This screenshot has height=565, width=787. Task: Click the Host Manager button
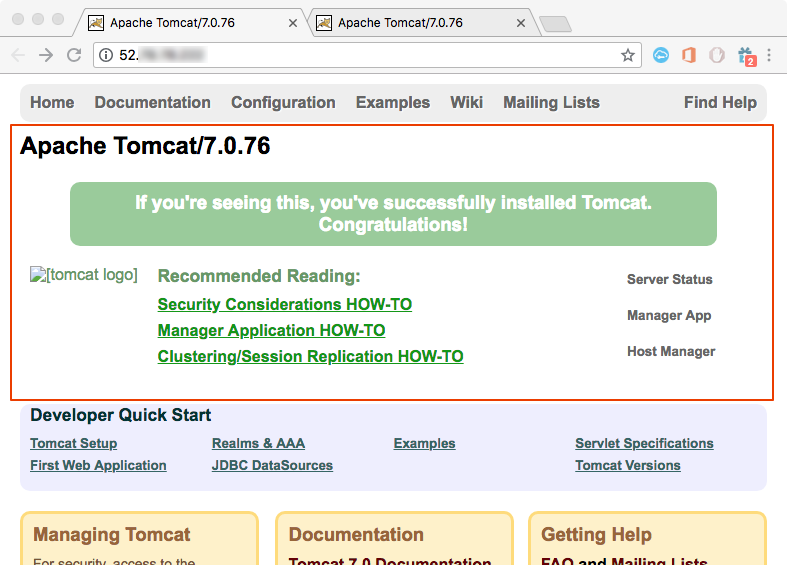pos(671,352)
